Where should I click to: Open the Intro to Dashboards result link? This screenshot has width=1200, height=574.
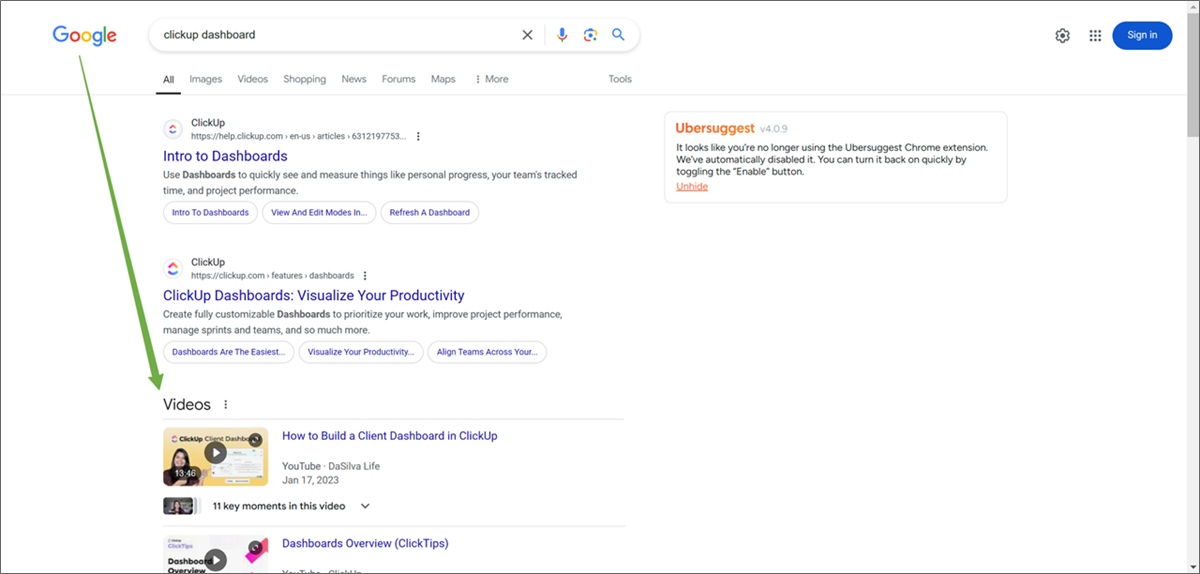click(225, 156)
